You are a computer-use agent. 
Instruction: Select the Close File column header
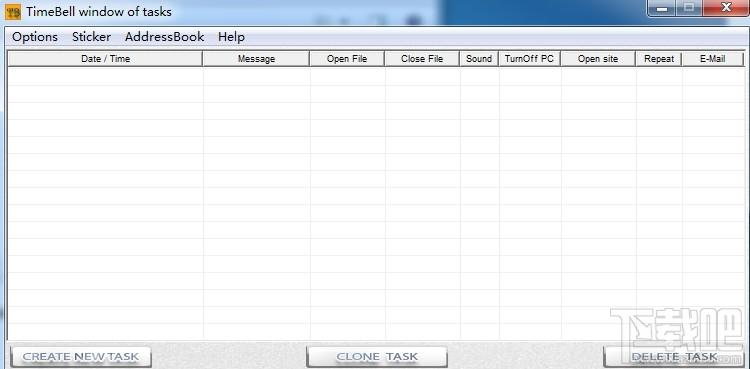click(422, 59)
